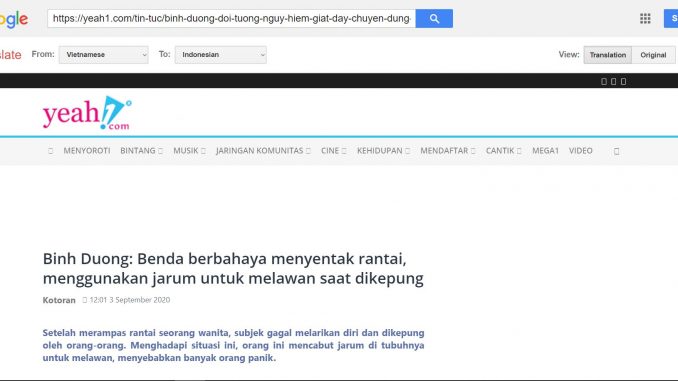Open the Indonesian target language dropdown
This screenshot has height=381, width=678.
[x=221, y=55]
